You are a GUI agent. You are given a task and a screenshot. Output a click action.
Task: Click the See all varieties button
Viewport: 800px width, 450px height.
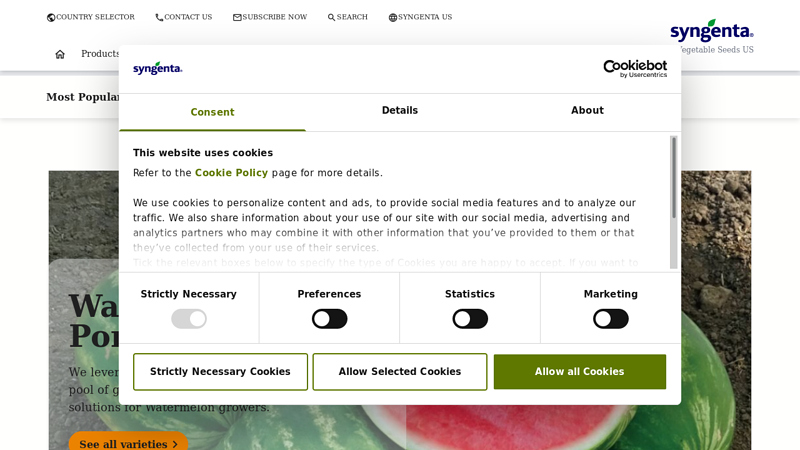coord(129,443)
